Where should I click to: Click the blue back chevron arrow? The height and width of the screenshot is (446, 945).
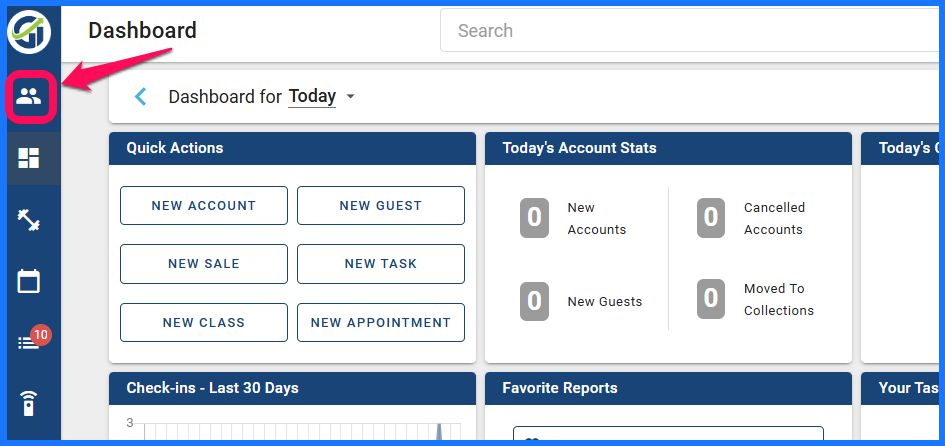[x=141, y=97]
